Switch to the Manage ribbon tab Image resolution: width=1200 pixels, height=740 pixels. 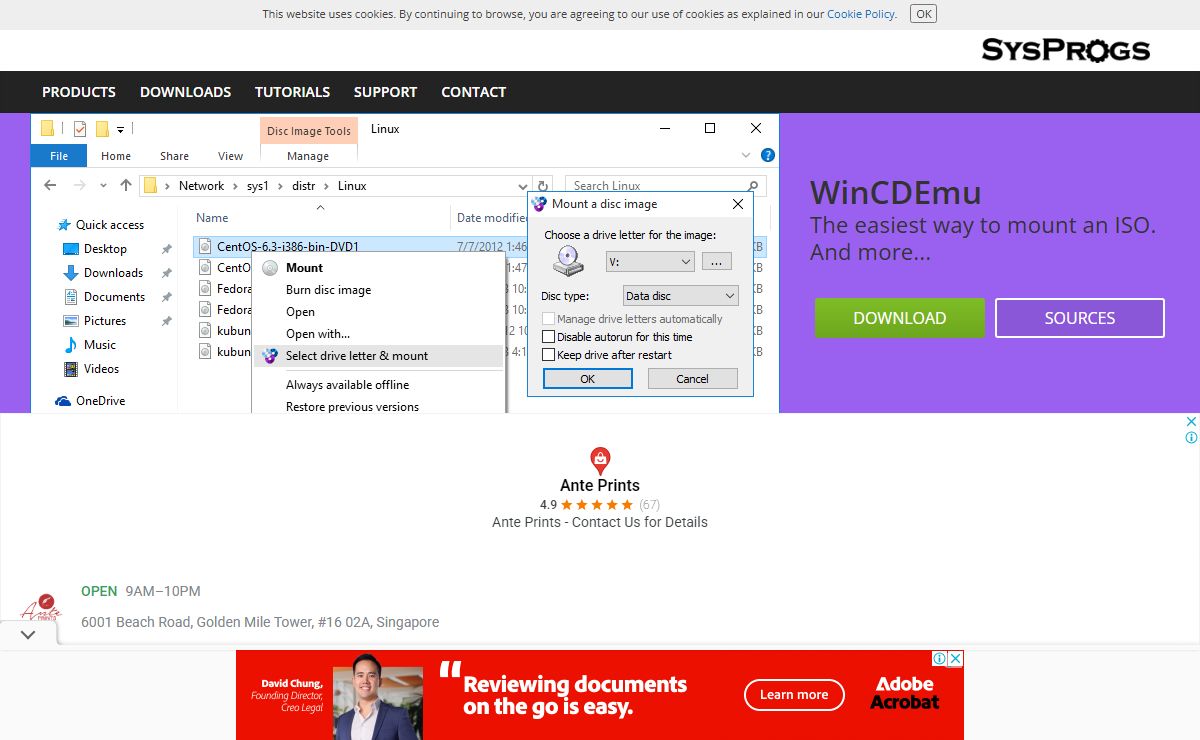point(308,156)
